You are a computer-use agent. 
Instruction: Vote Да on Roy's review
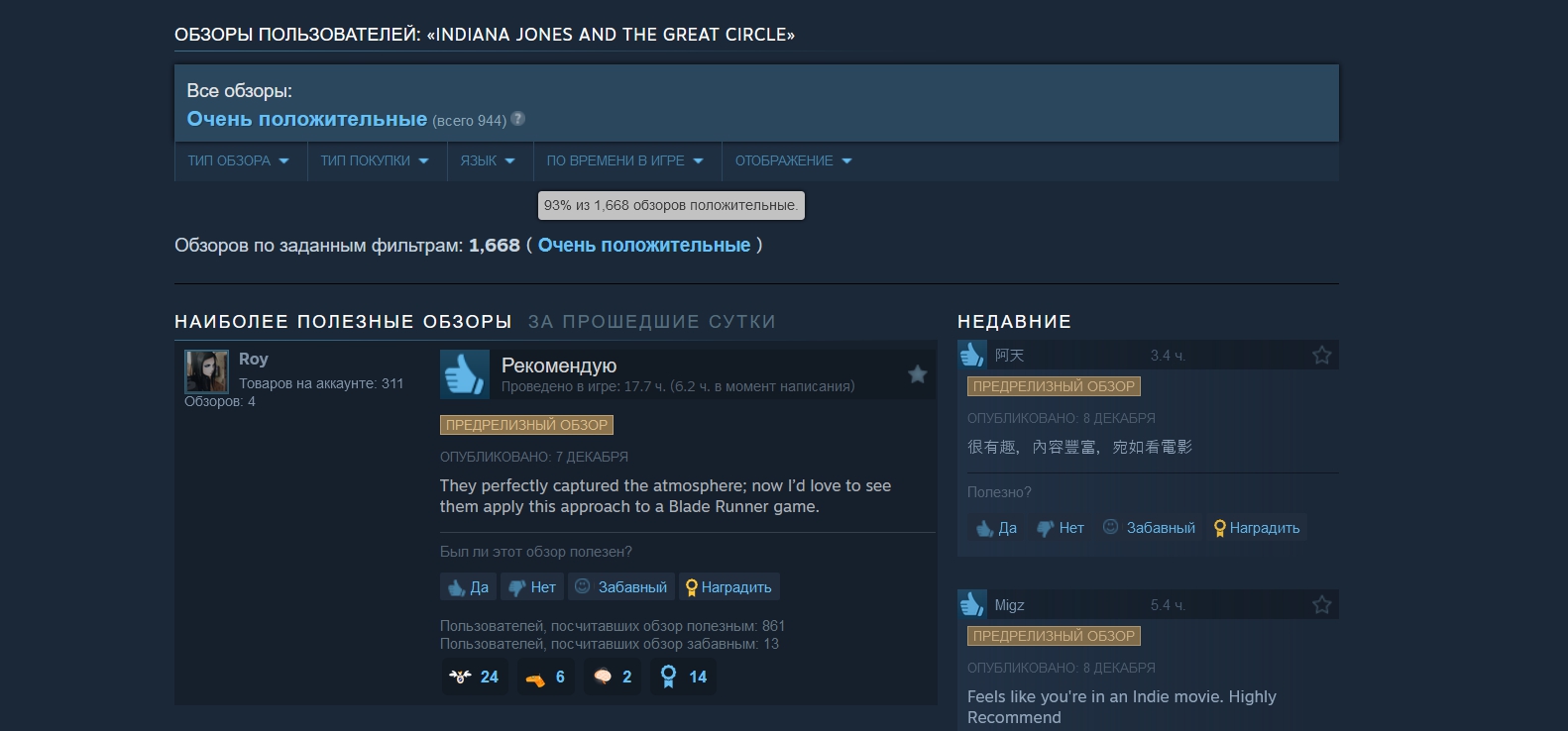click(468, 587)
